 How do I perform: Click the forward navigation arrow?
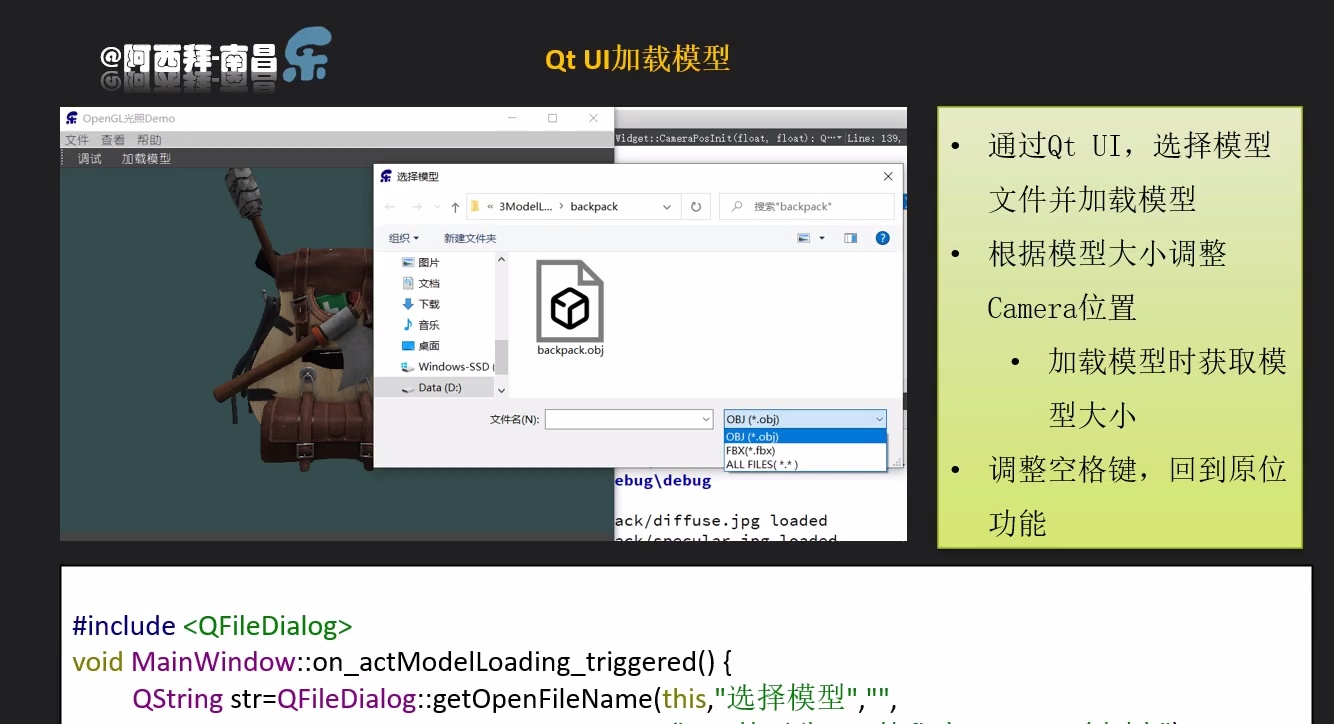tap(417, 206)
